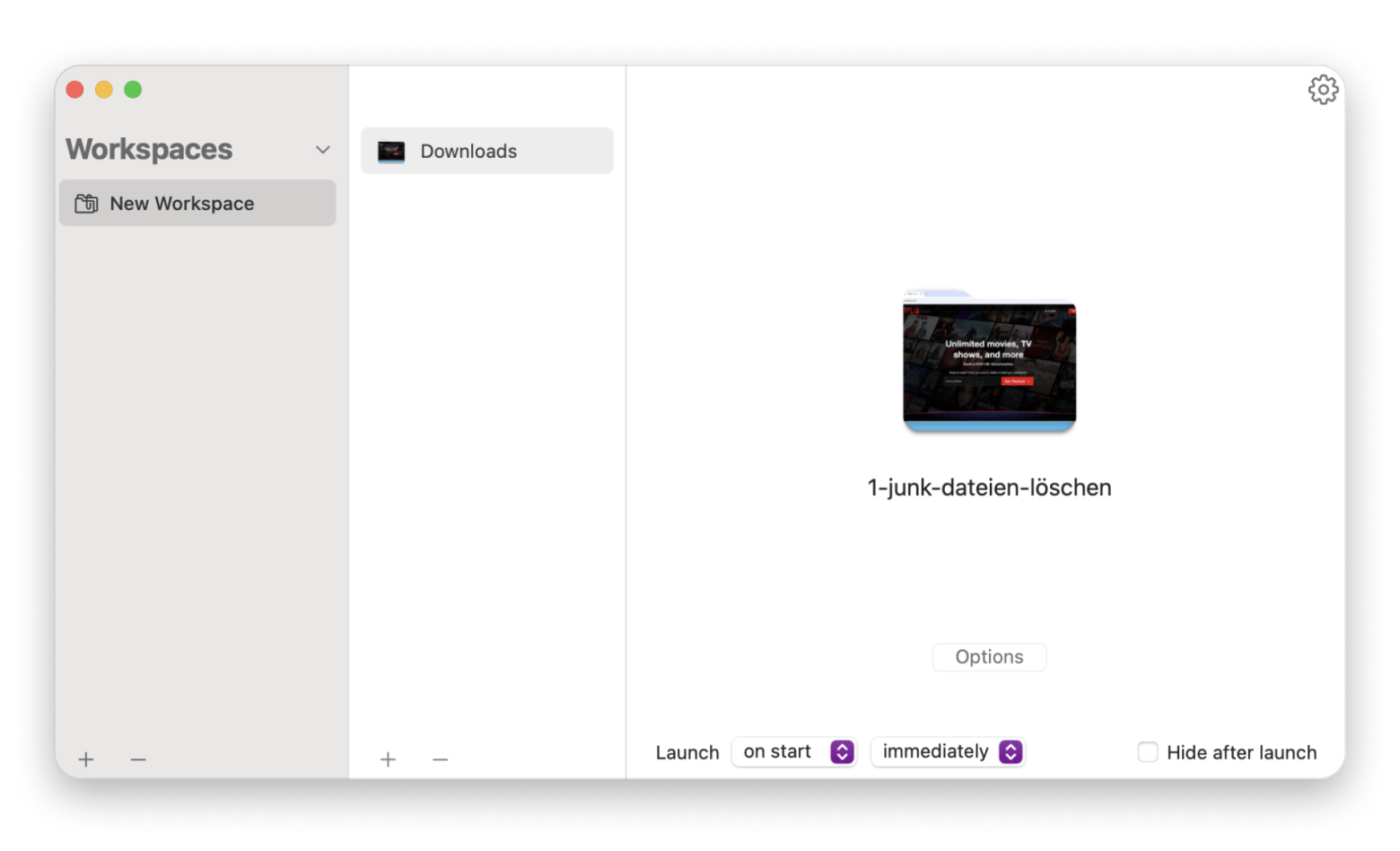Viewport: 1400px width, 851px height.
Task: Expand the Workspaces chevron menu
Action: [x=323, y=150]
